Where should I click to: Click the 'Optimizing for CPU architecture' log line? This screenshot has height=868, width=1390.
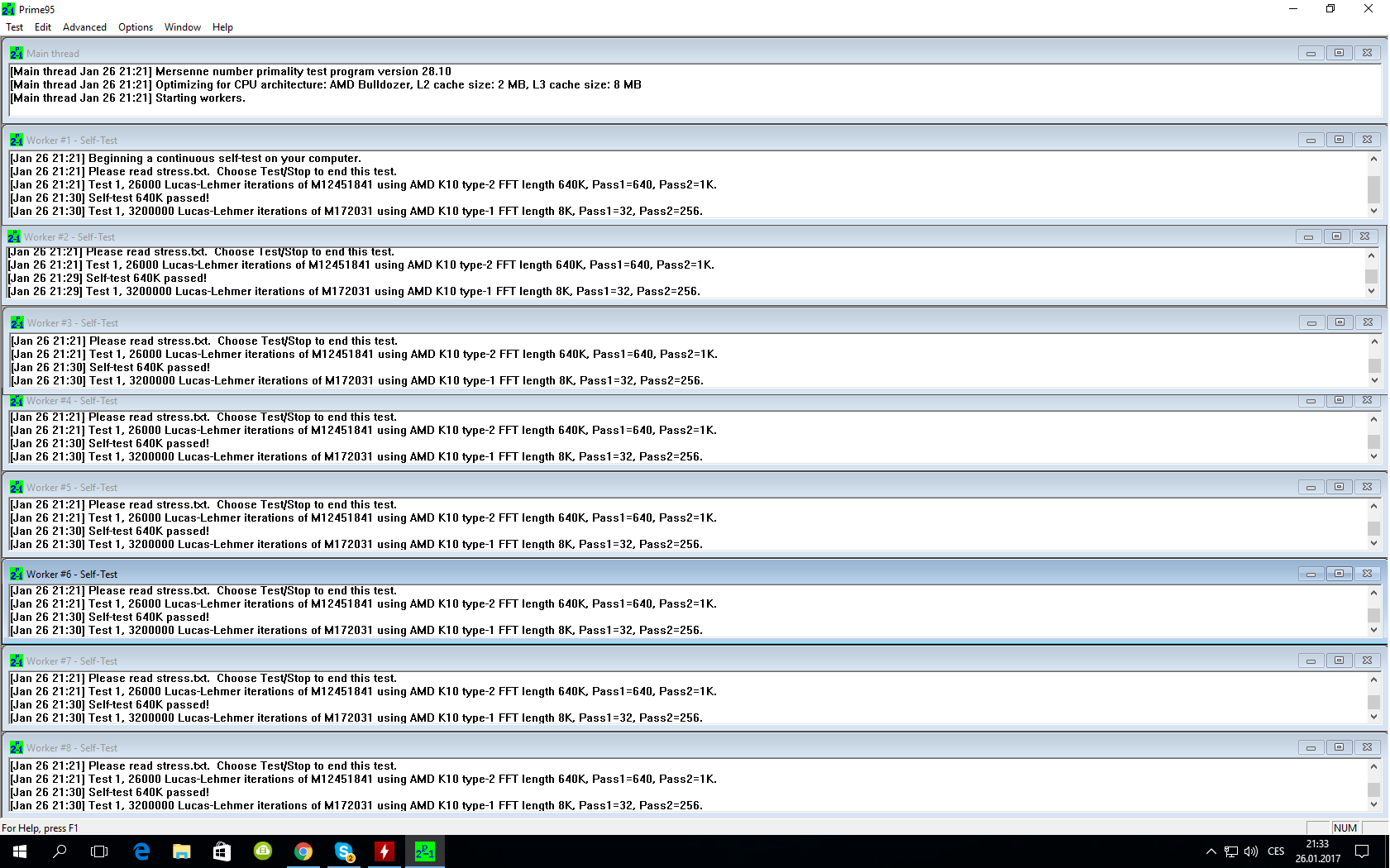pyautogui.click(x=326, y=85)
